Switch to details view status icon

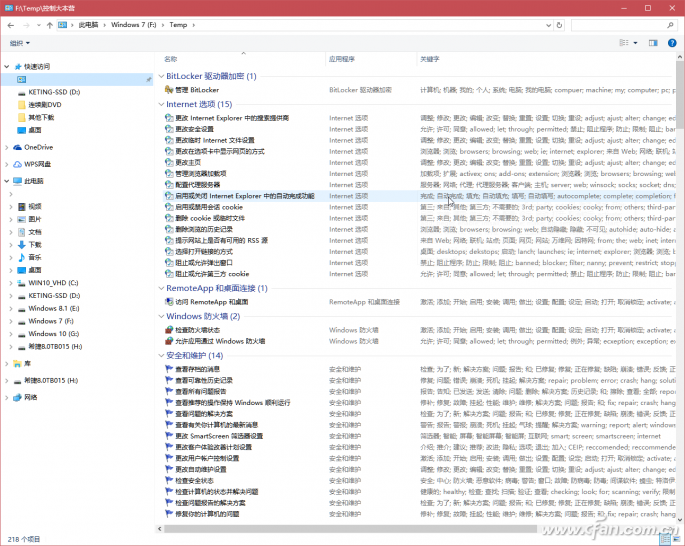tap(665, 539)
